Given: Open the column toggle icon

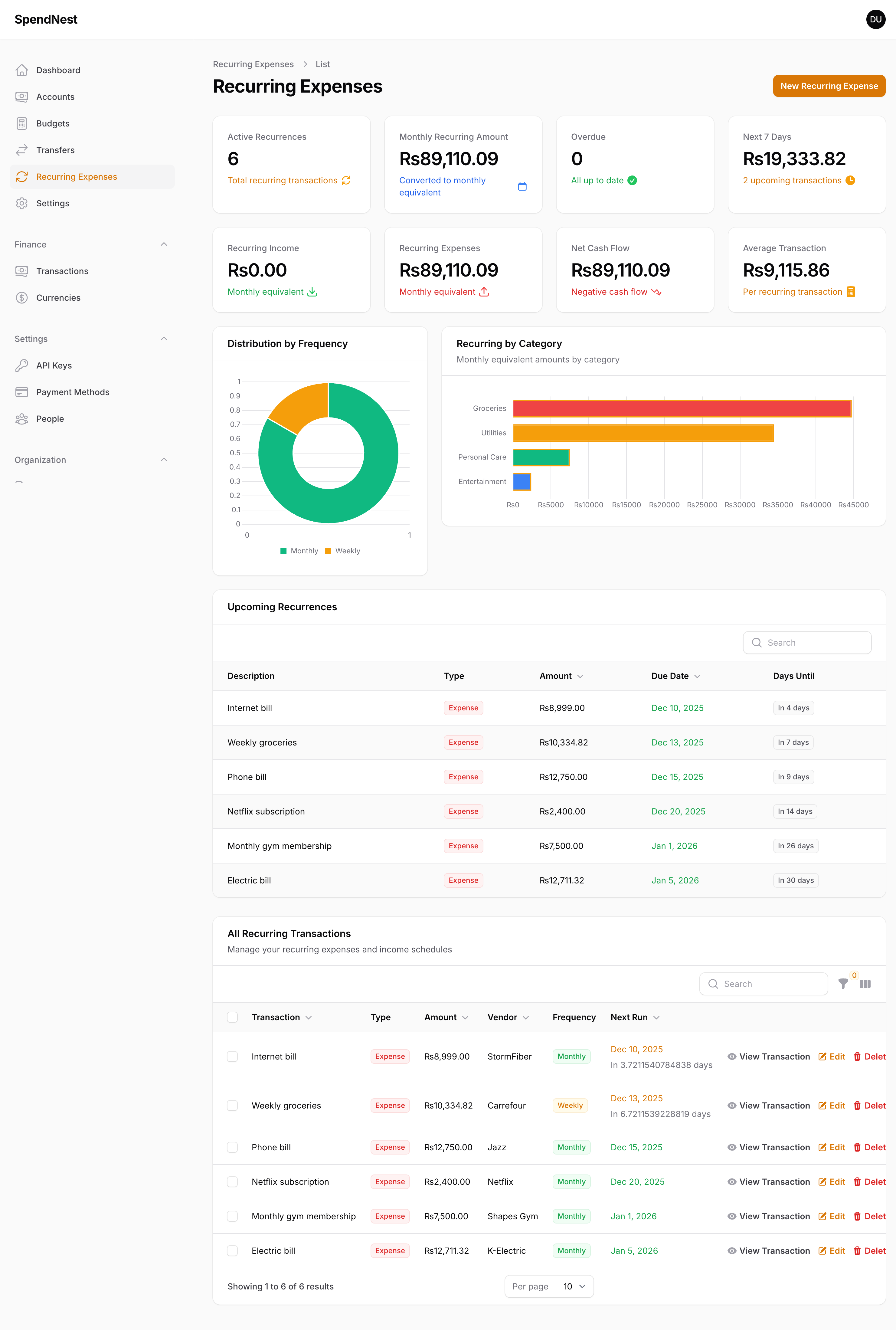Looking at the screenshot, I should point(865,984).
